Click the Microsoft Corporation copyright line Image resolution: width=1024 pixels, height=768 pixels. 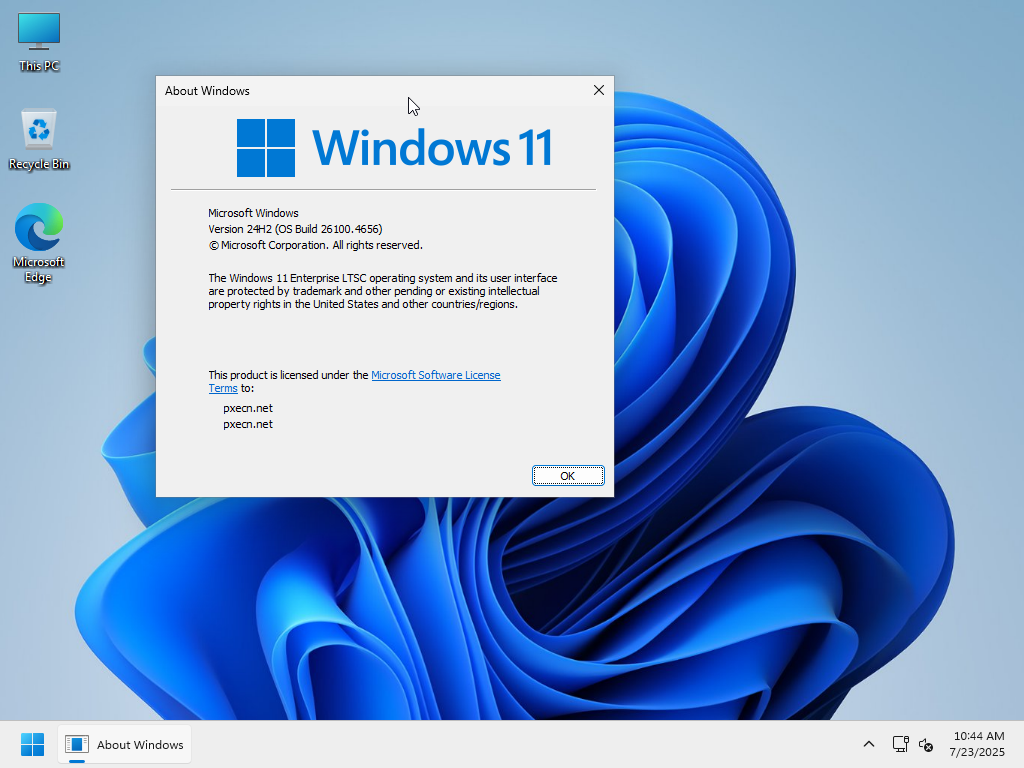pyautogui.click(x=315, y=245)
